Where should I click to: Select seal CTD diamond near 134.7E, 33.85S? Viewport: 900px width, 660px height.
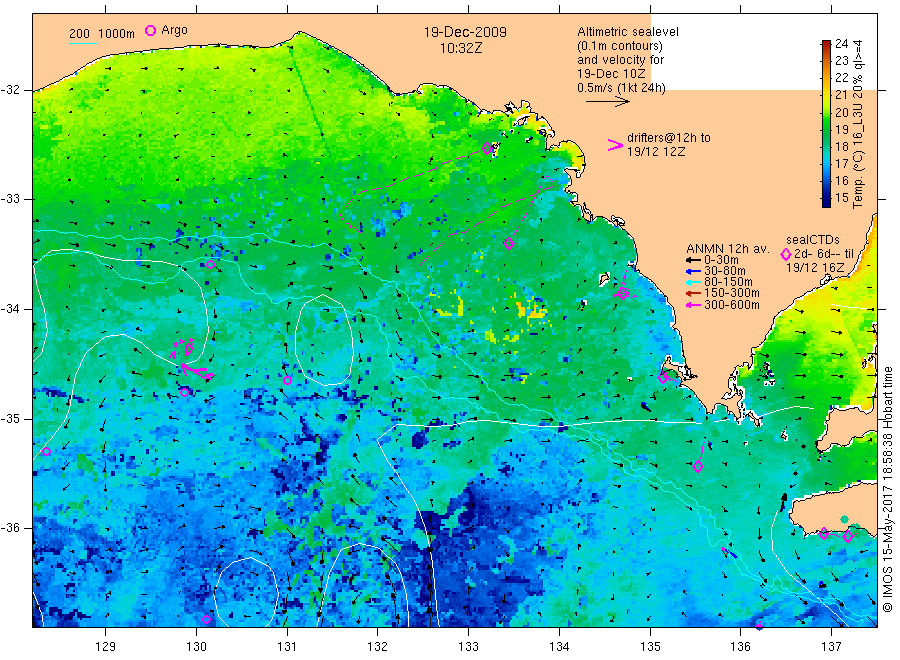click(623, 294)
